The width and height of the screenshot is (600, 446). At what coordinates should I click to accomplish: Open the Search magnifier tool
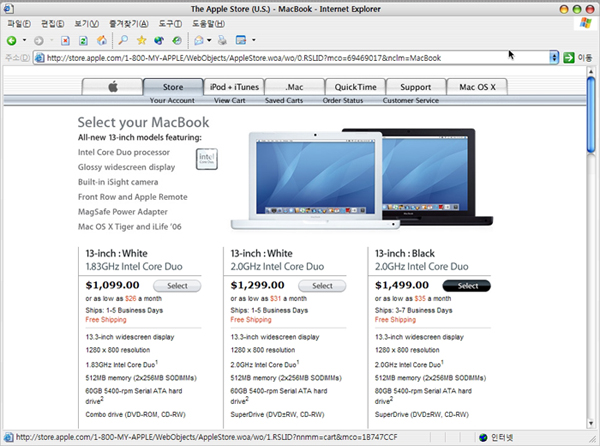pos(123,40)
